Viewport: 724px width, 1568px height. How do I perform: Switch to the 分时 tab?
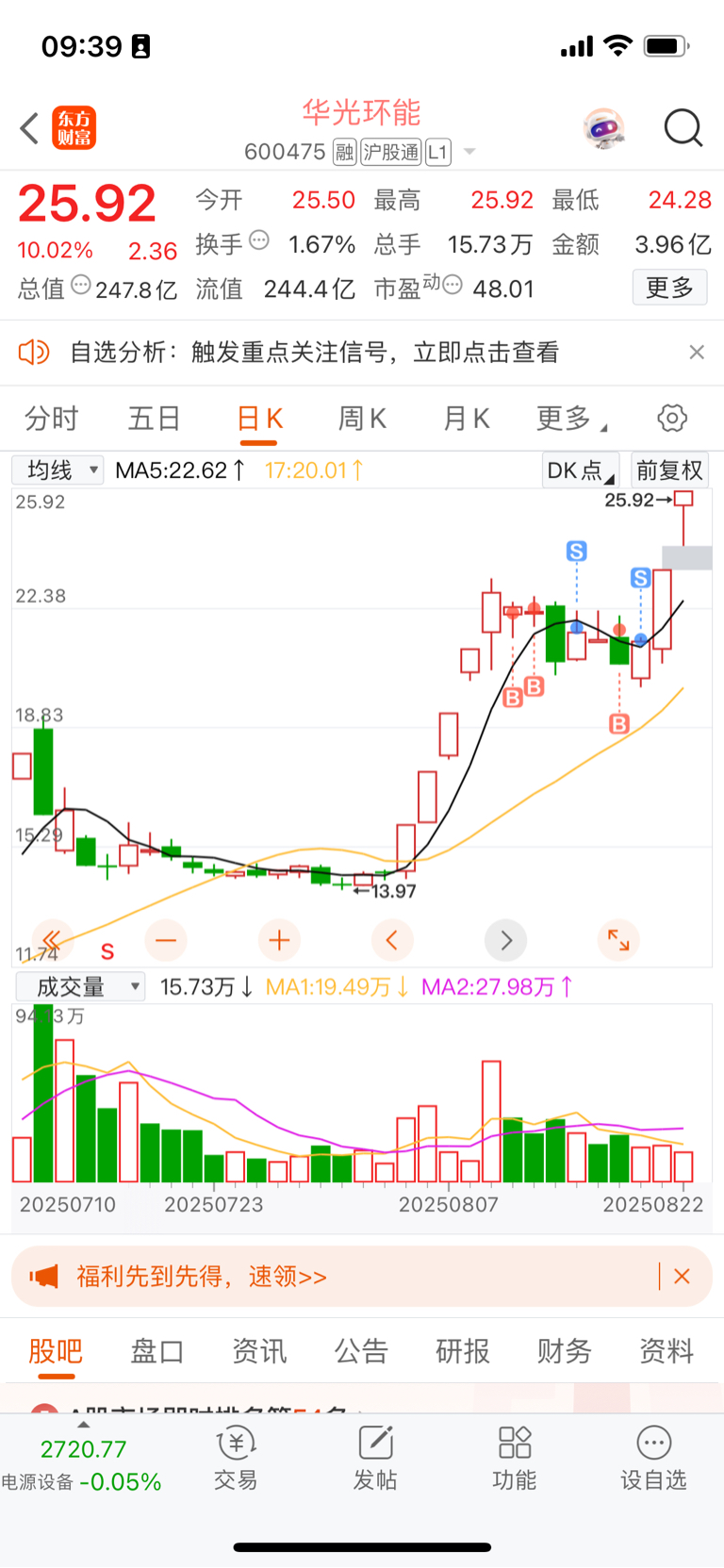point(51,418)
